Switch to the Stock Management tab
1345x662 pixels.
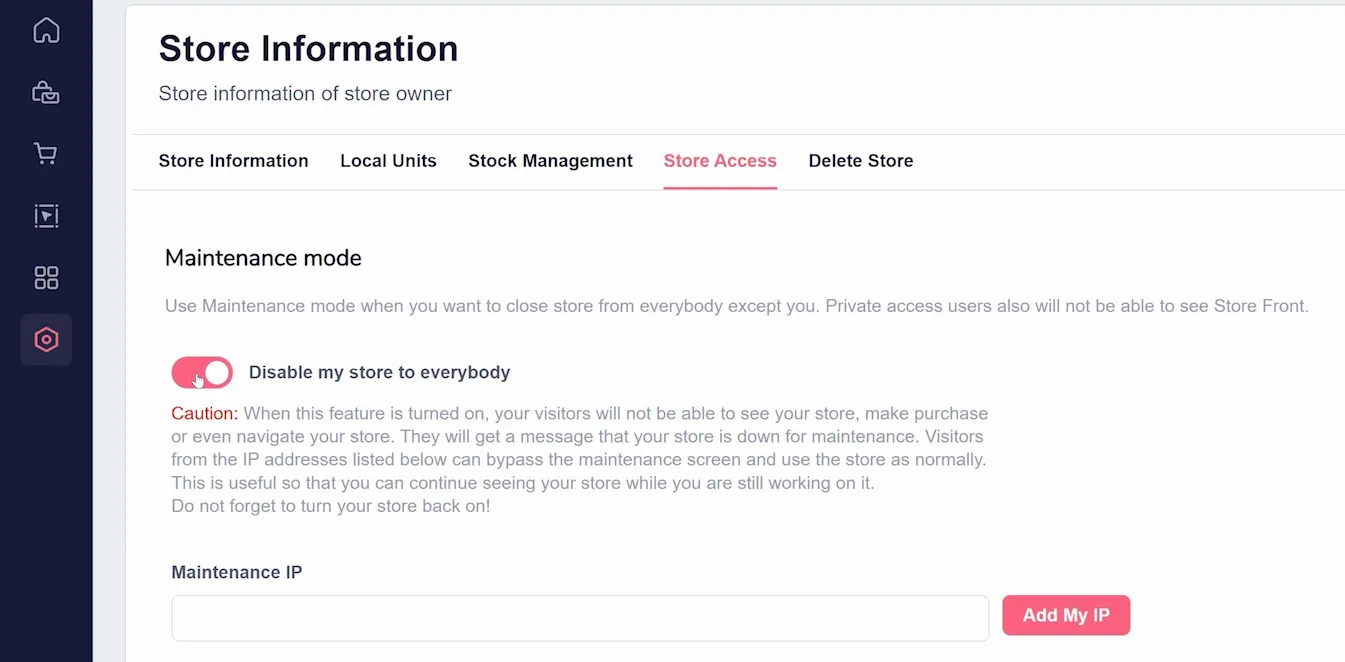pyautogui.click(x=550, y=161)
